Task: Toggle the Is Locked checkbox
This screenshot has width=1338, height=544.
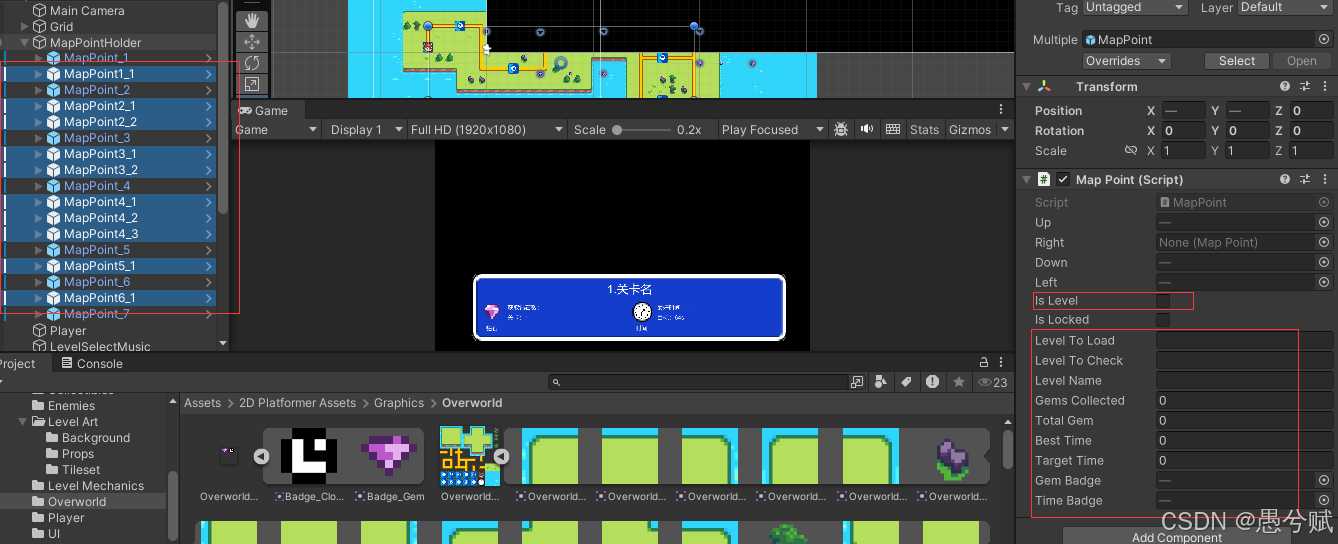Action: pos(1163,320)
